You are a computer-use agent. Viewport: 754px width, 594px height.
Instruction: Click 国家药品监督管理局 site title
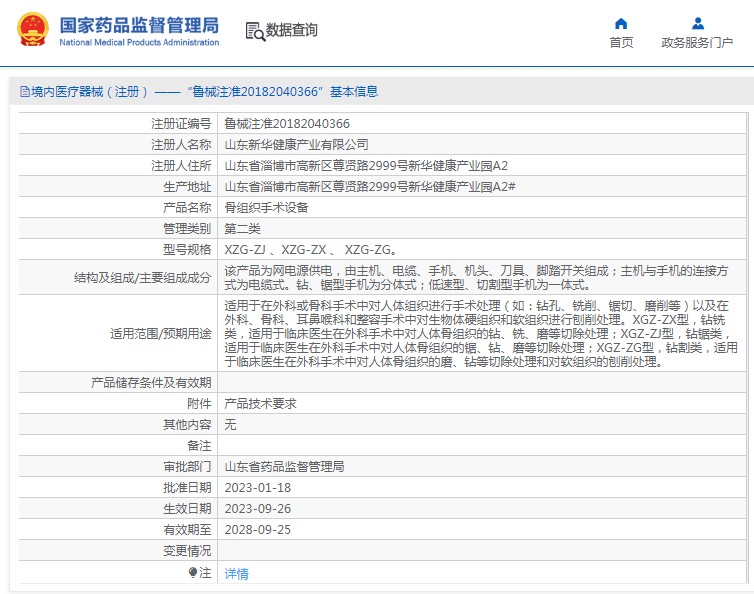coord(139,25)
